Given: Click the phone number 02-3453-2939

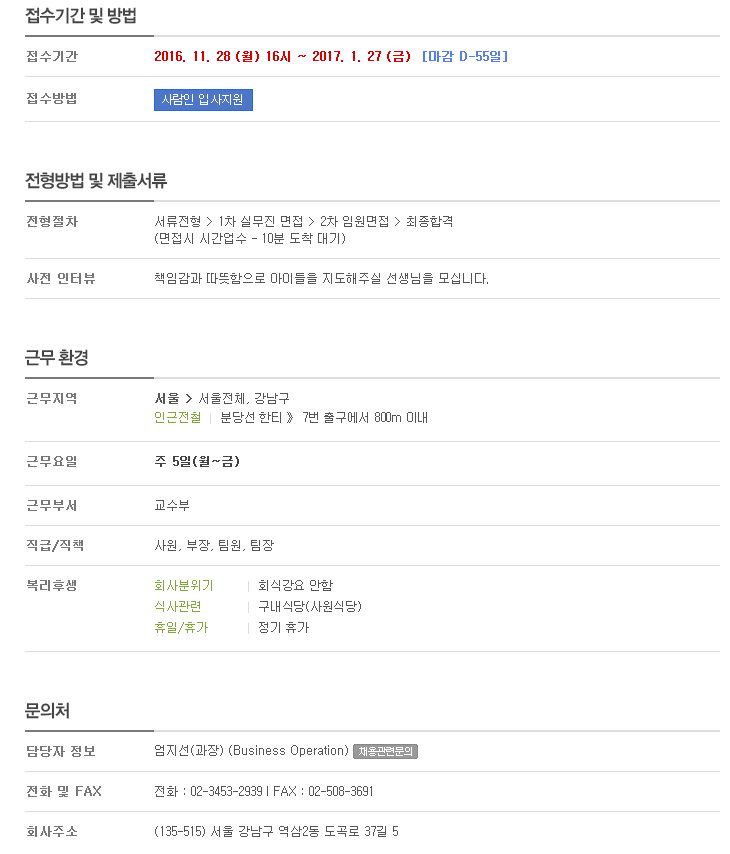Looking at the screenshot, I should 226,791.
